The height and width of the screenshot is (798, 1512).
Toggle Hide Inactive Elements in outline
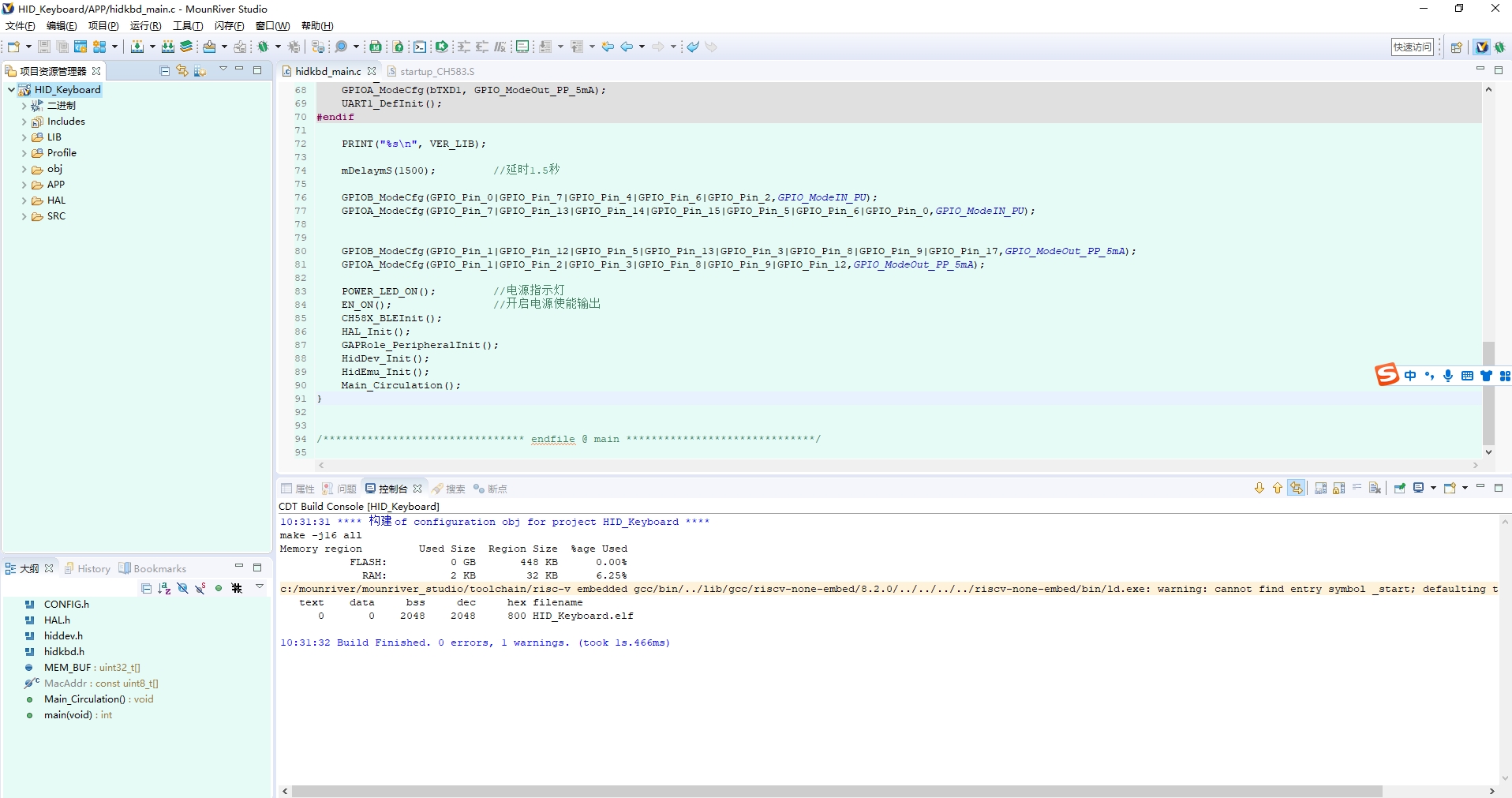pyautogui.click(x=237, y=588)
